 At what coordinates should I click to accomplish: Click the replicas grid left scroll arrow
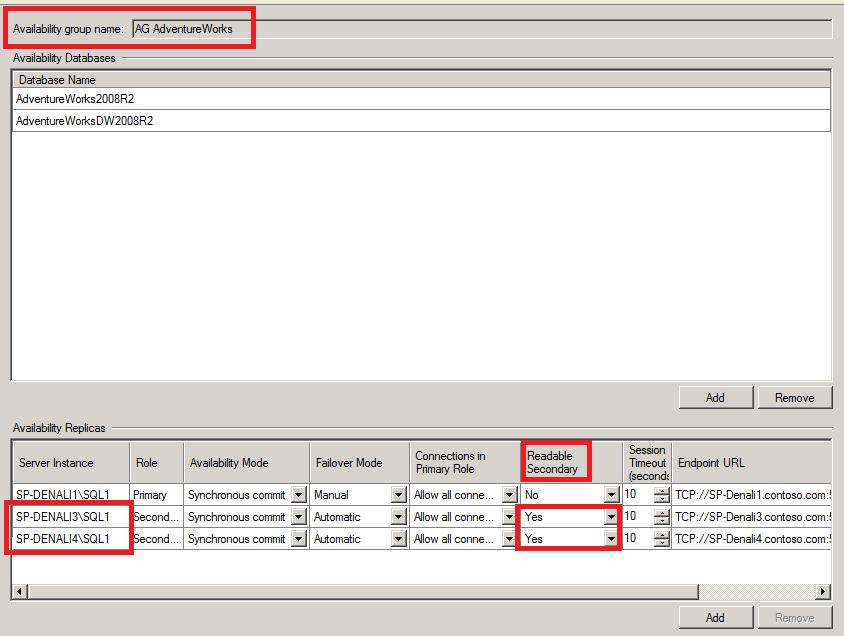(20, 591)
